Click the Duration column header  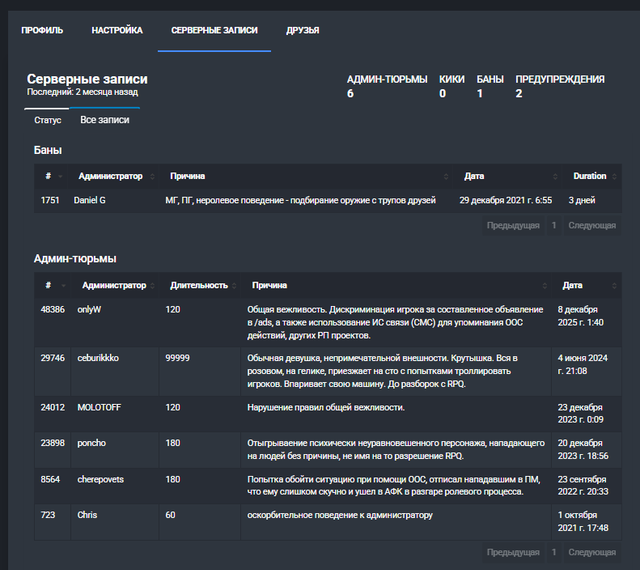pos(589,176)
